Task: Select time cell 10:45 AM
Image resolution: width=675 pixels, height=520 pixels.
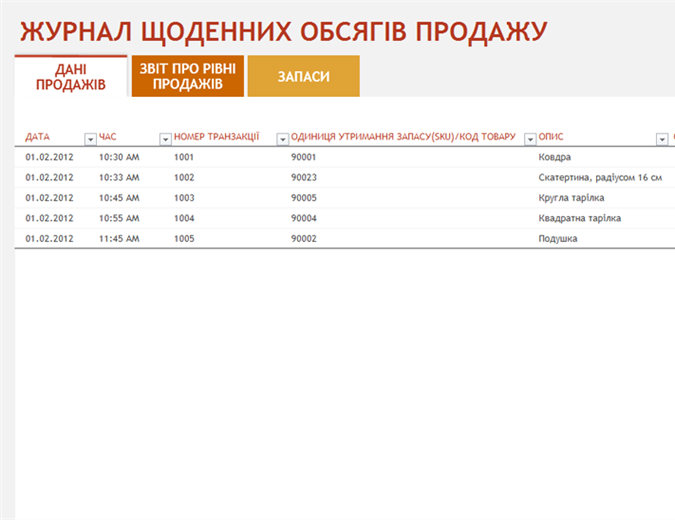Action: (119, 198)
